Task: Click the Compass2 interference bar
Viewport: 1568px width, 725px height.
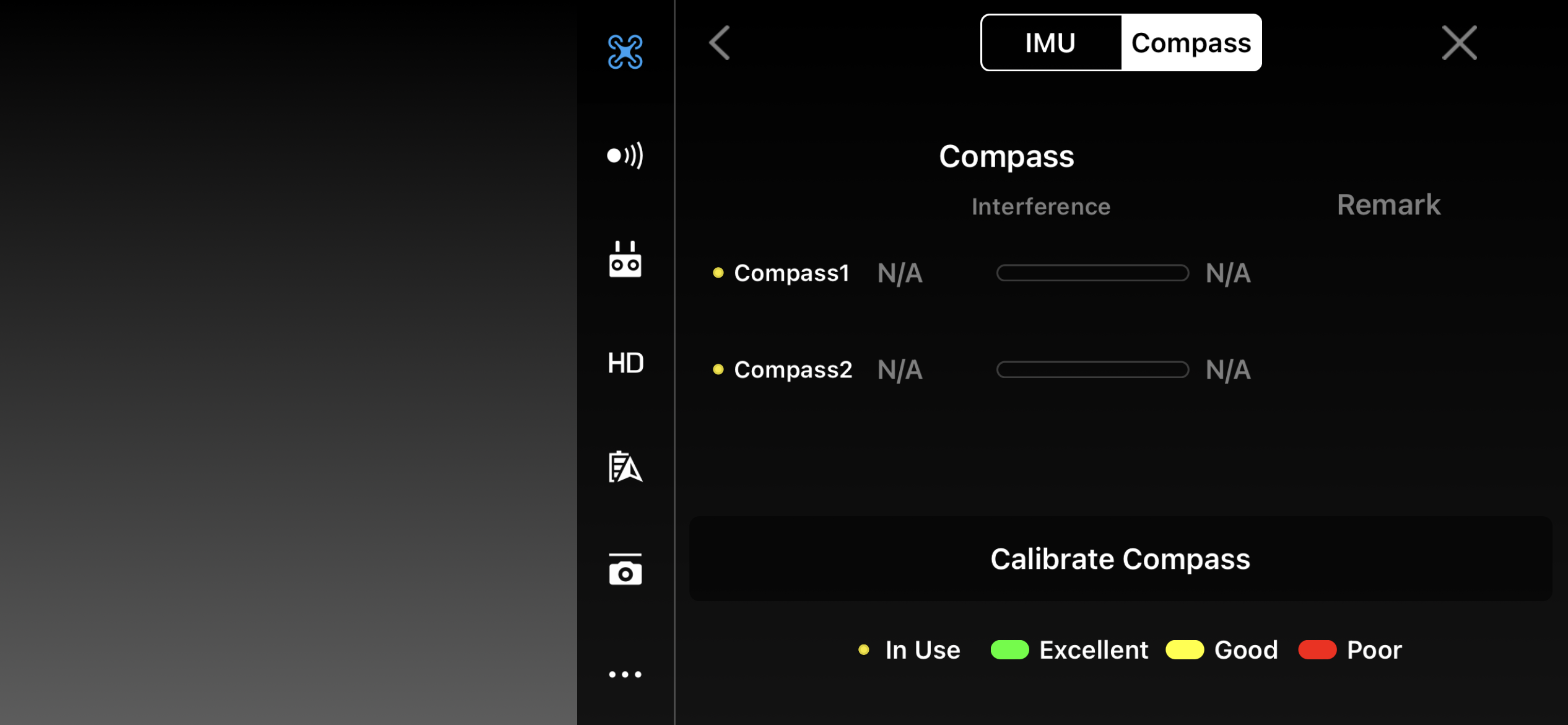Action: pyautogui.click(x=1092, y=369)
